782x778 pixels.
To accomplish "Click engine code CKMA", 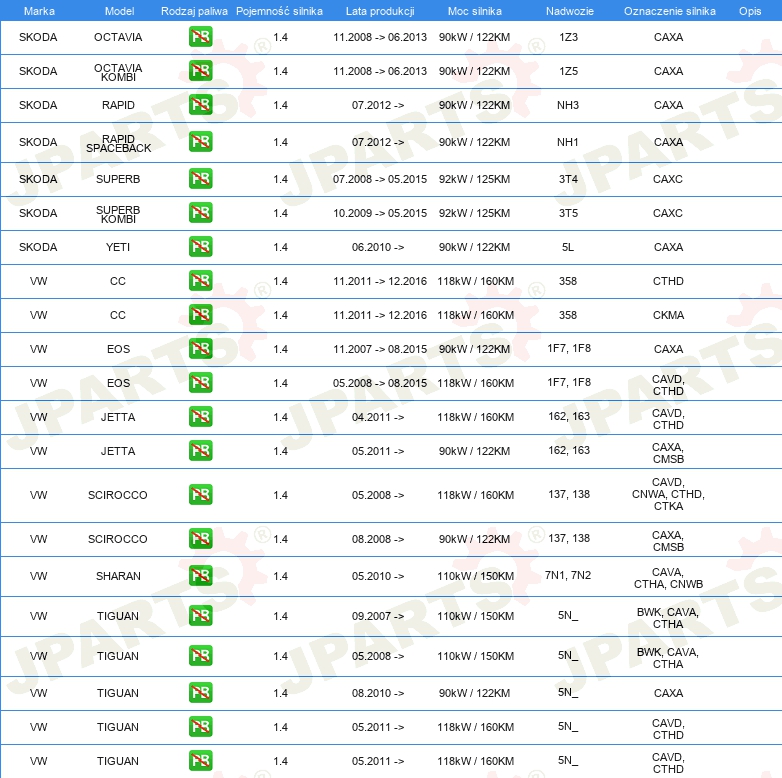I will point(668,315).
